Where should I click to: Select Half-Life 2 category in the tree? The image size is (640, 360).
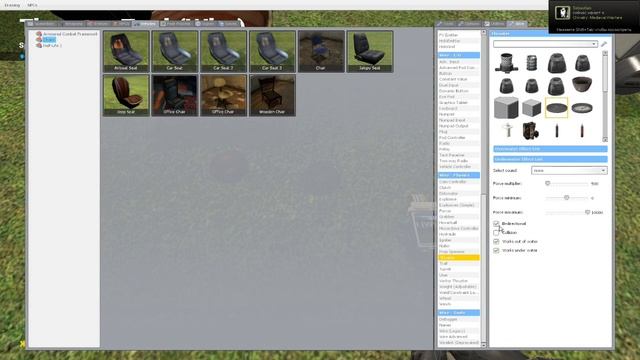click(x=52, y=45)
